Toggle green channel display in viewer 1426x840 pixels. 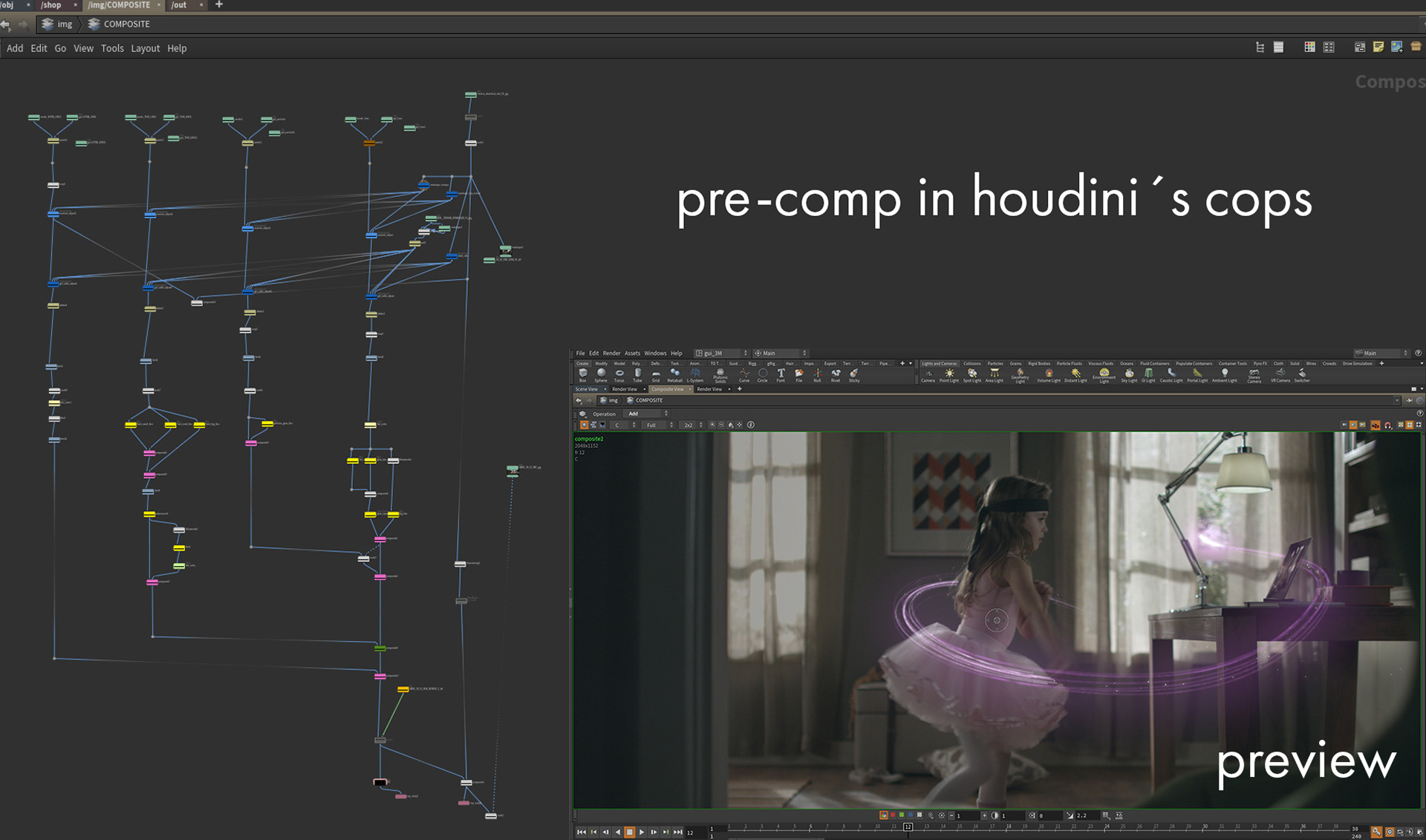902,815
